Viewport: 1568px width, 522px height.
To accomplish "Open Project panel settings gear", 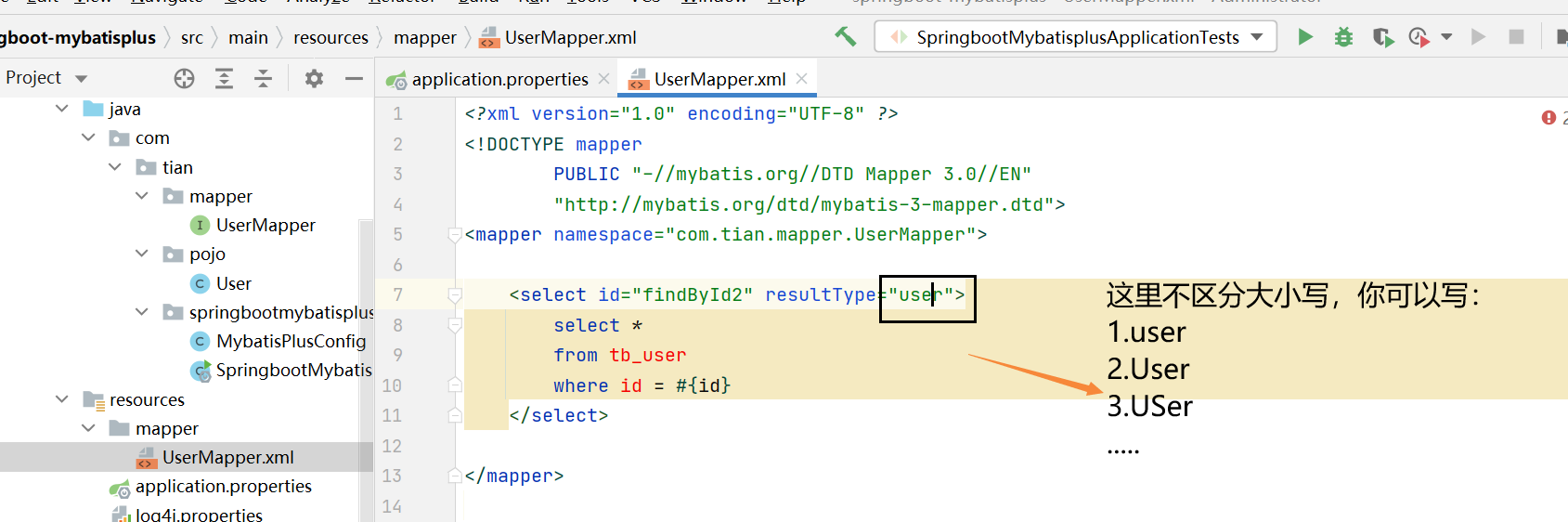I will pyautogui.click(x=314, y=78).
